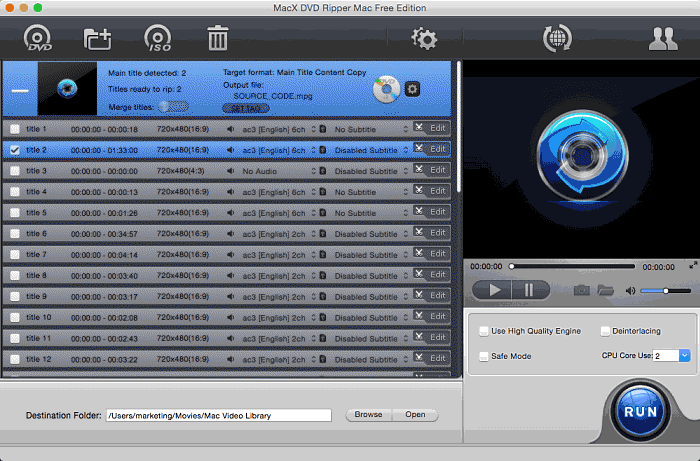
Task: Click the preview volume slider
Action: pyautogui.click(x=665, y=291)
